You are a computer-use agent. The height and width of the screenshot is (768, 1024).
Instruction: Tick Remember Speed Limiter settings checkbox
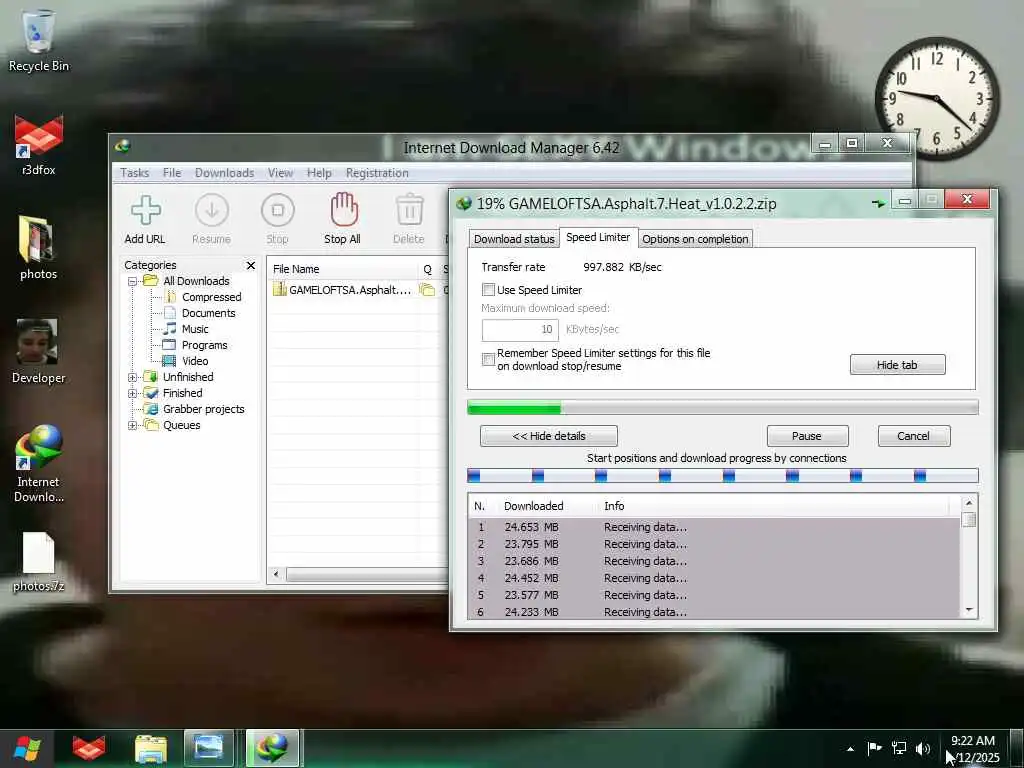(x=488, y=359)
